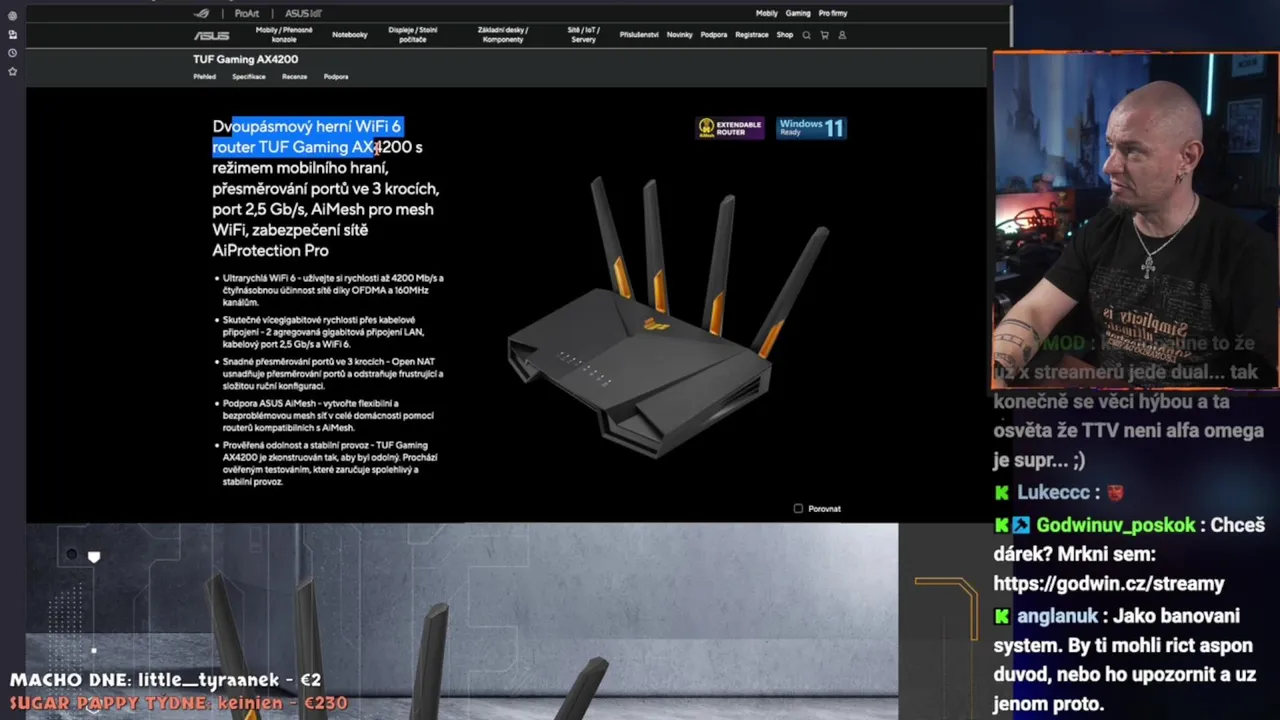Open the search magnifier icon
The height and width of the screenshot is (720, 1280).
click(x=806, y=35)
